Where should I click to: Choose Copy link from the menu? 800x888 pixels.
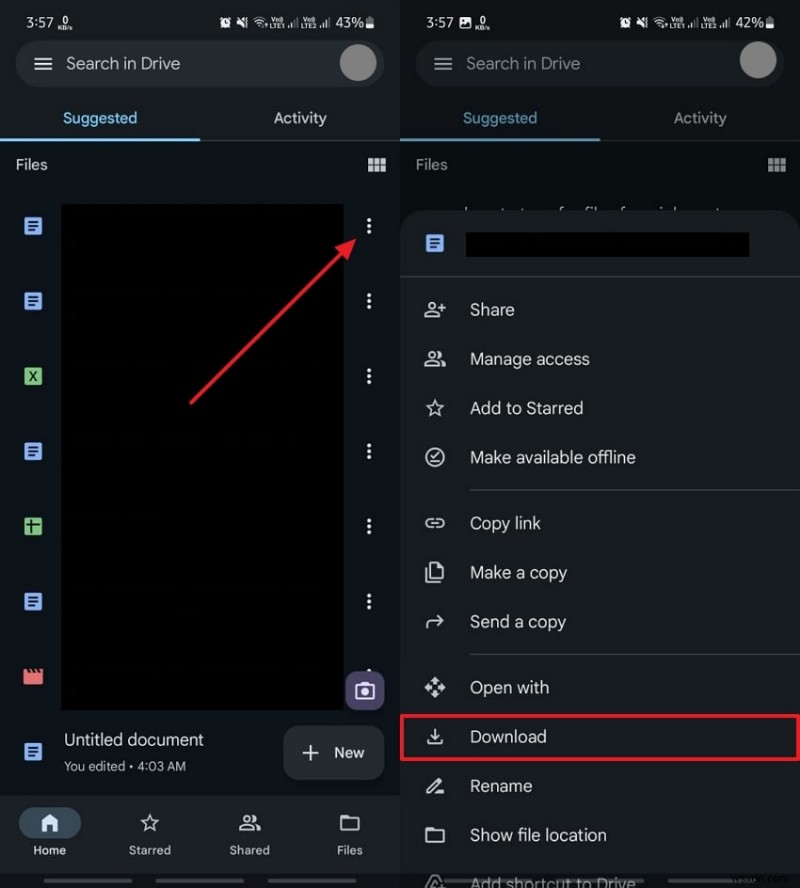(600, 523)
